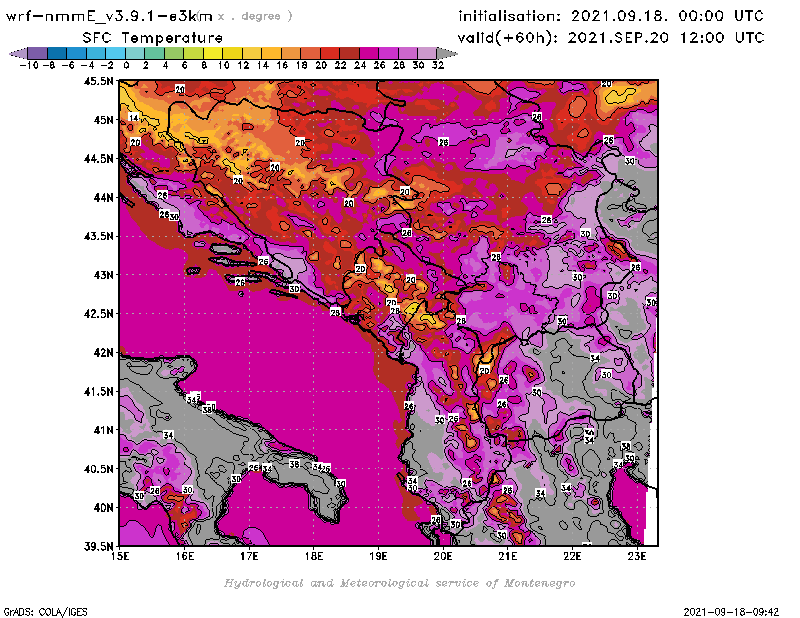Click the '23E' longitude axis label
The height and width of the screenshot is (618, 800).
click(637, 556)
